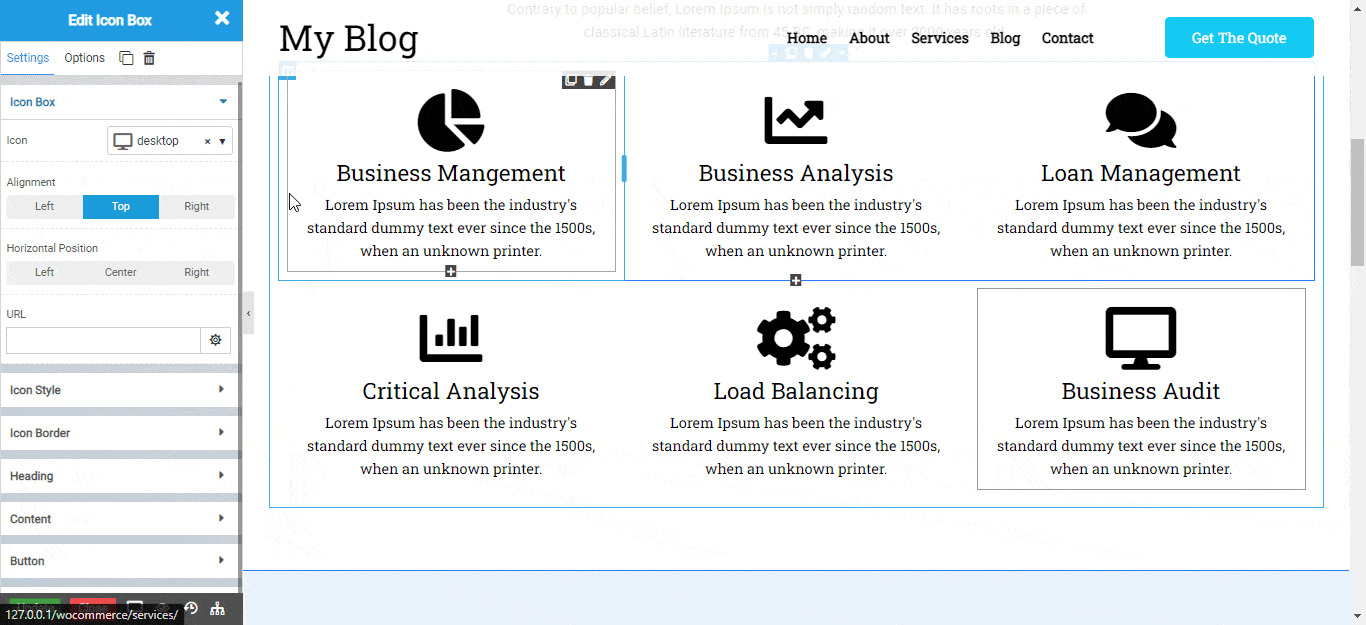Image resolution: width=1366 pixels, height=625 pixels.
Task: Click the revision history clock icon
Action: 191,608
